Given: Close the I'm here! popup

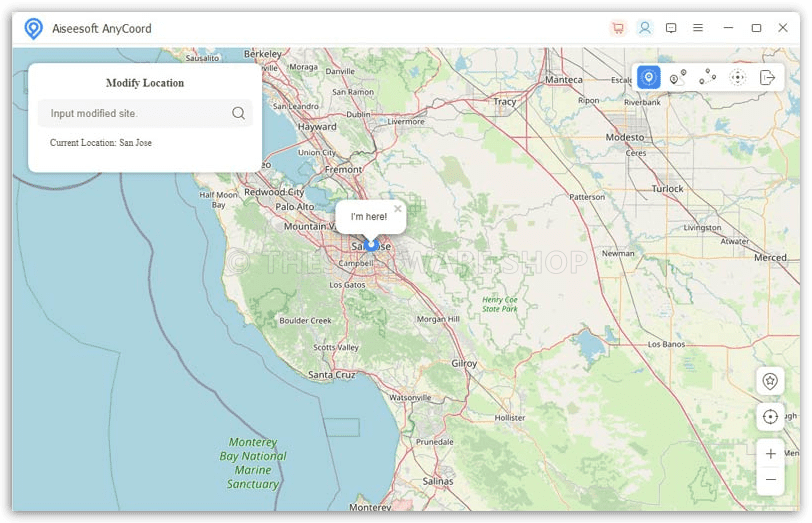Looking at the screenshot, I should click(398, 209).
